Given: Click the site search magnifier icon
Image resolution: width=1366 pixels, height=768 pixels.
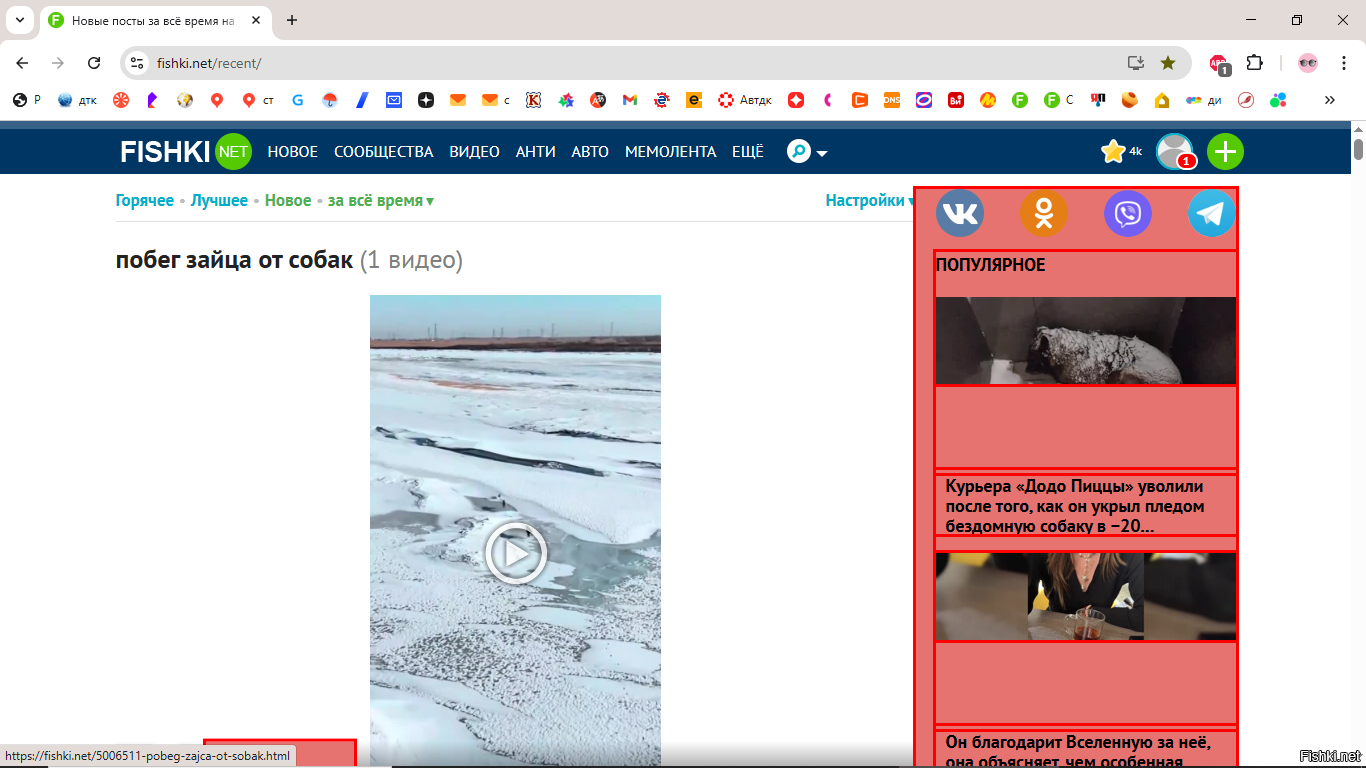Looking at the screenshot, I should pos(799,152).
